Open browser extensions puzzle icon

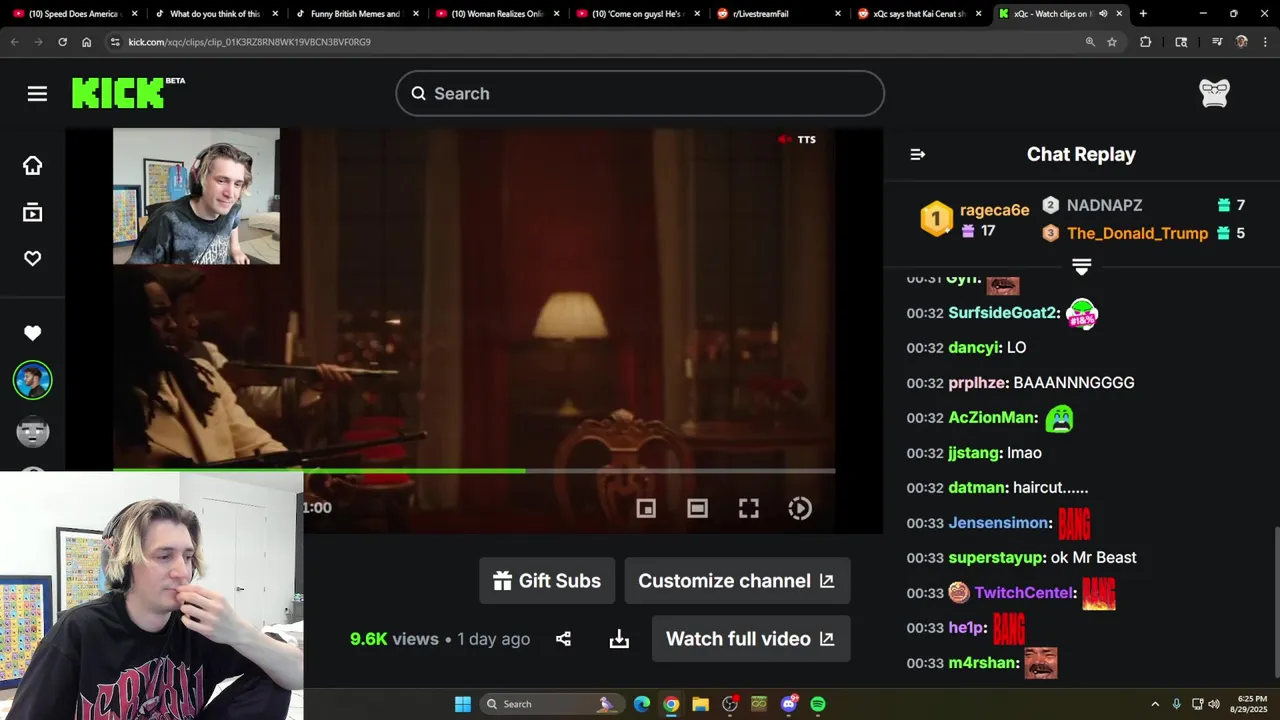click(x=1146, y=42)
